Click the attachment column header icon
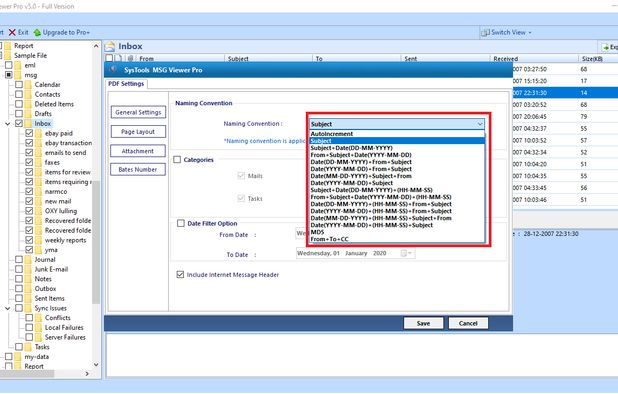The height and width of the screenshot is (394, 618). [x=130, y=58]
